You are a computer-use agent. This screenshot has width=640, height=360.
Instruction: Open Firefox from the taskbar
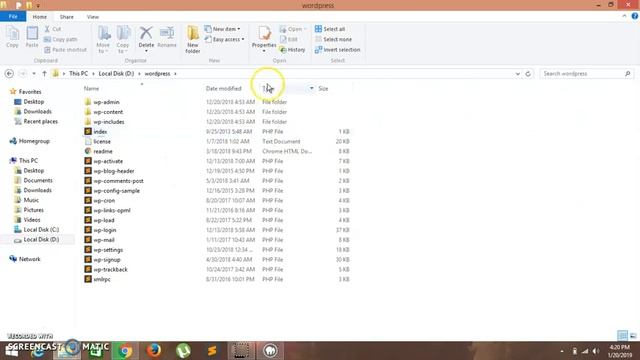coord(154,351)
